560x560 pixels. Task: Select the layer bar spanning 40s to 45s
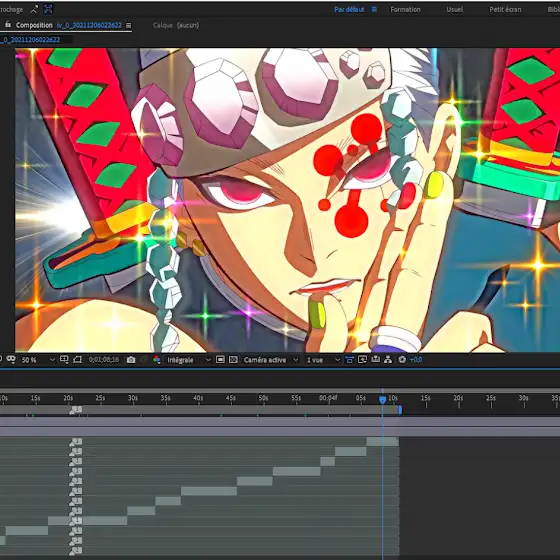pos(209,491)
